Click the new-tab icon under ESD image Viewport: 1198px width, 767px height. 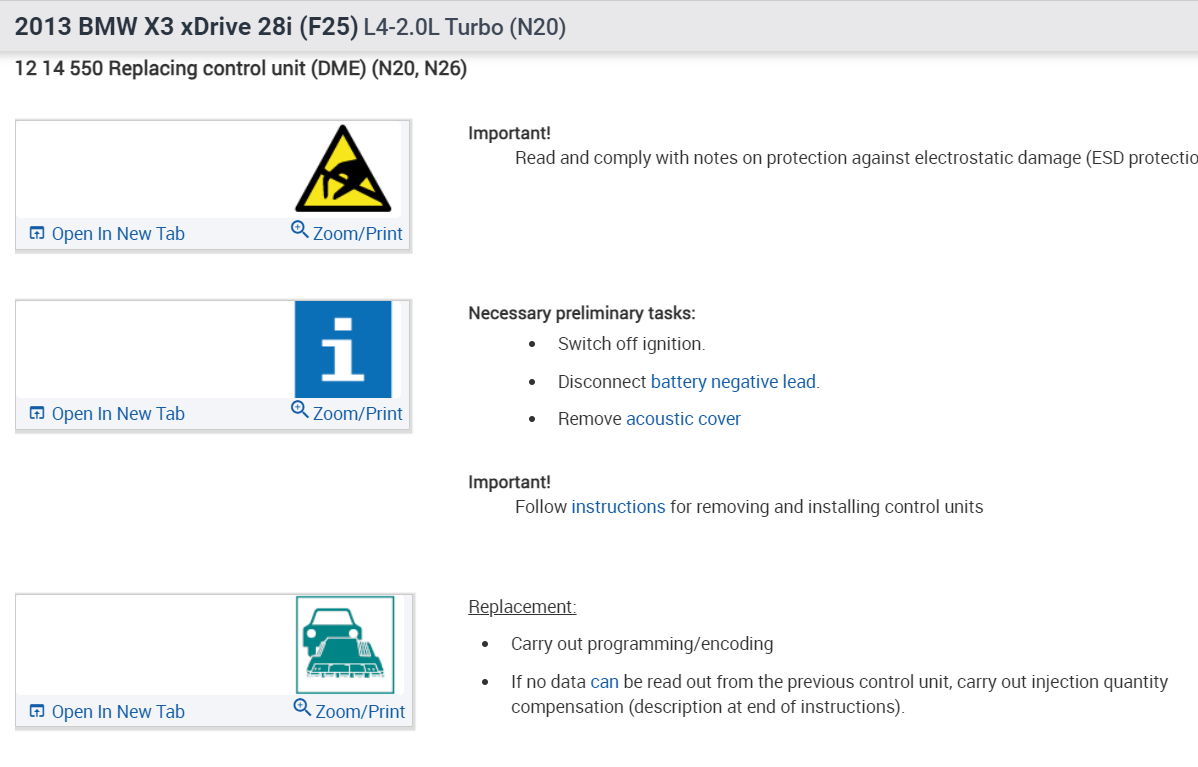pos(37,233)
